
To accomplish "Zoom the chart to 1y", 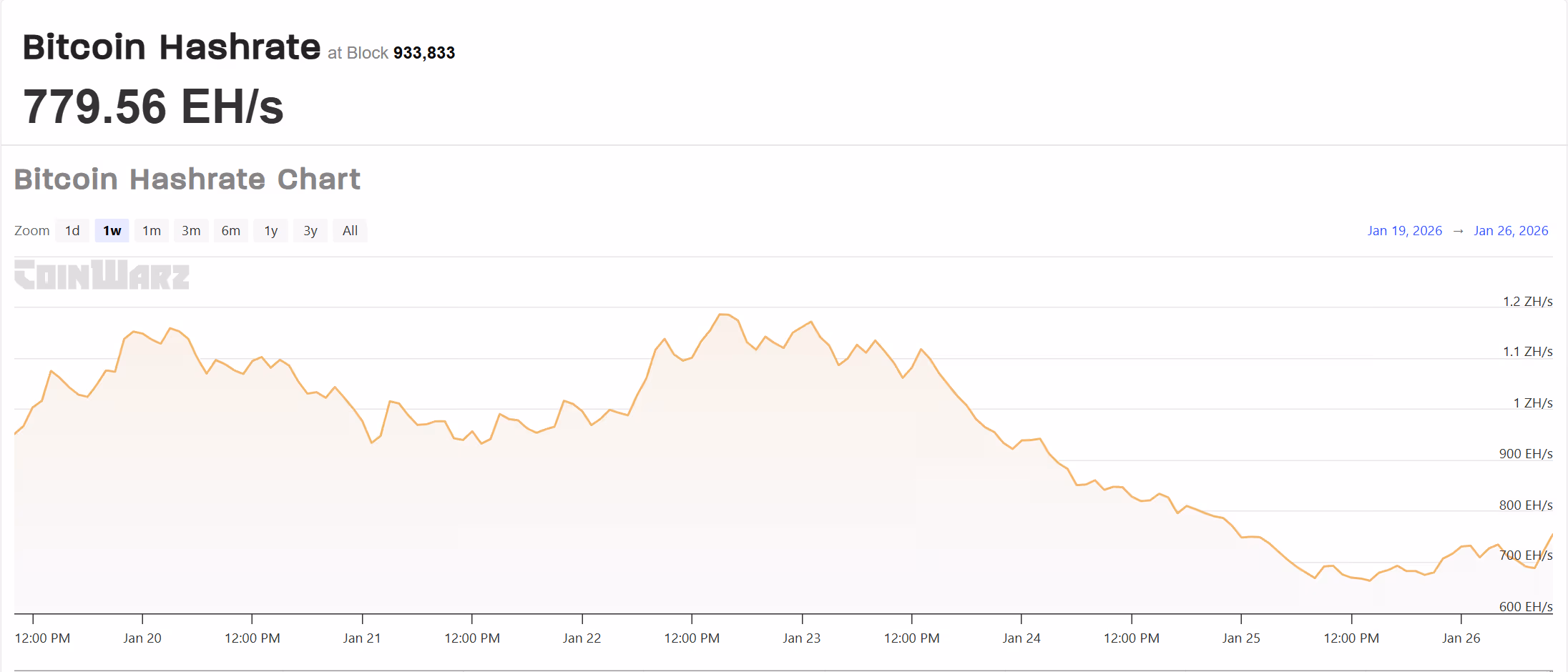I will tap(270, 231).
